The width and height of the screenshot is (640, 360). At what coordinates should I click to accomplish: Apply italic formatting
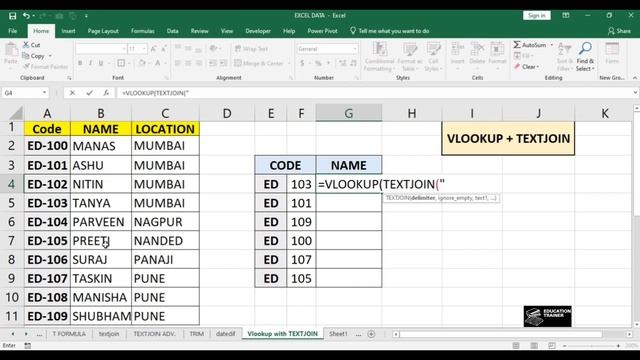[90, 63]
